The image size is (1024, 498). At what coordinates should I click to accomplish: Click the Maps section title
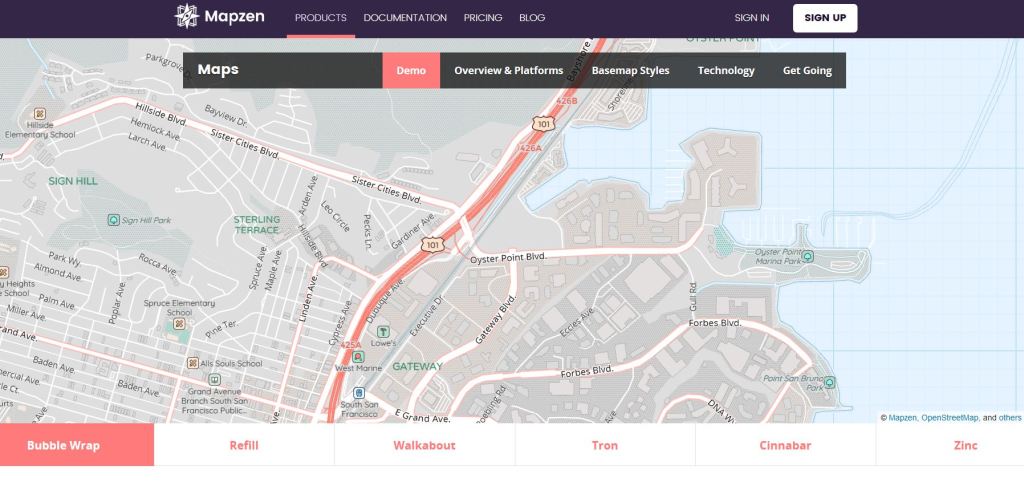[x=217, y=70]
